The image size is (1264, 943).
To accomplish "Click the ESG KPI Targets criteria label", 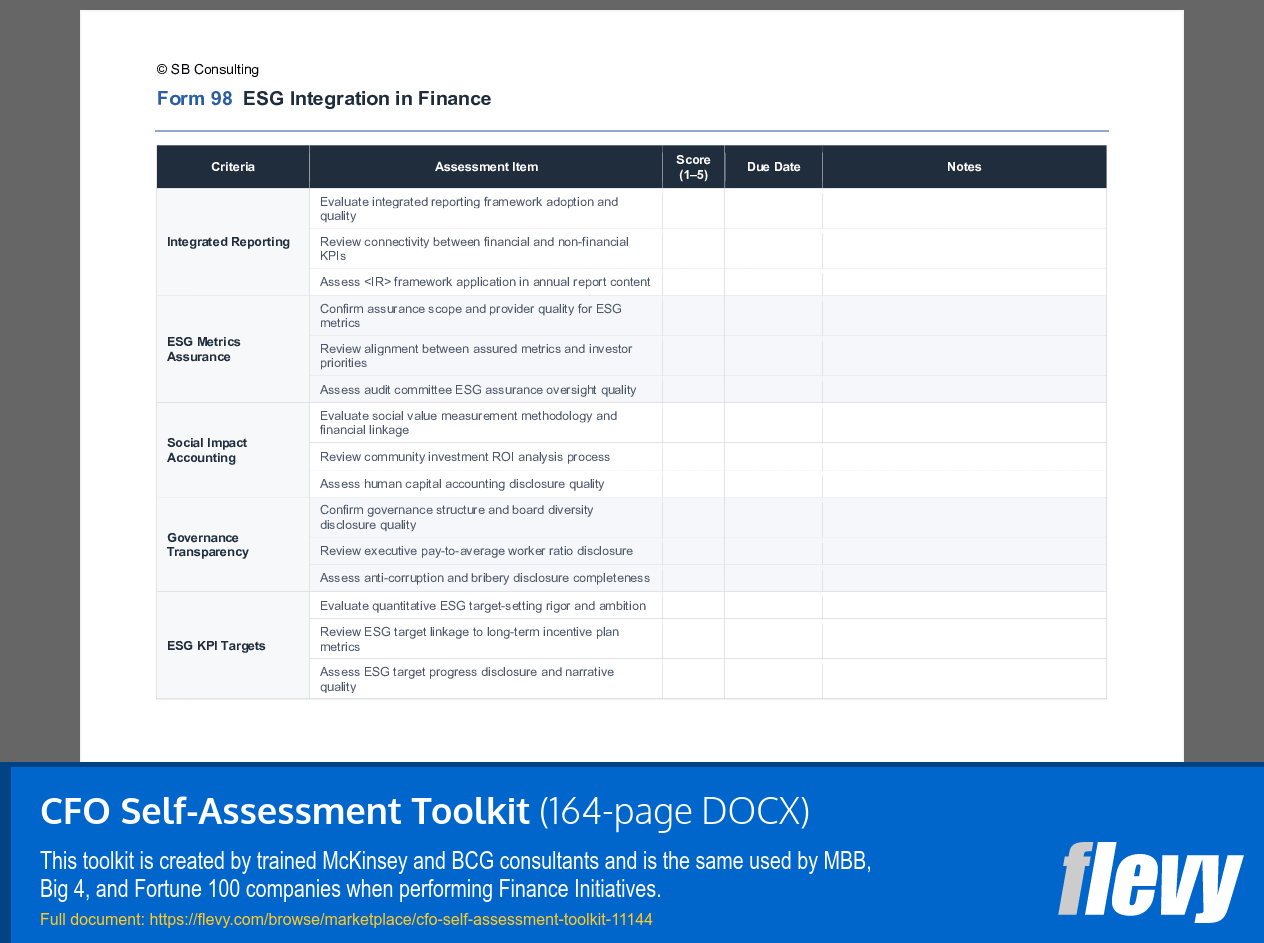I will [x=216, y=645].
